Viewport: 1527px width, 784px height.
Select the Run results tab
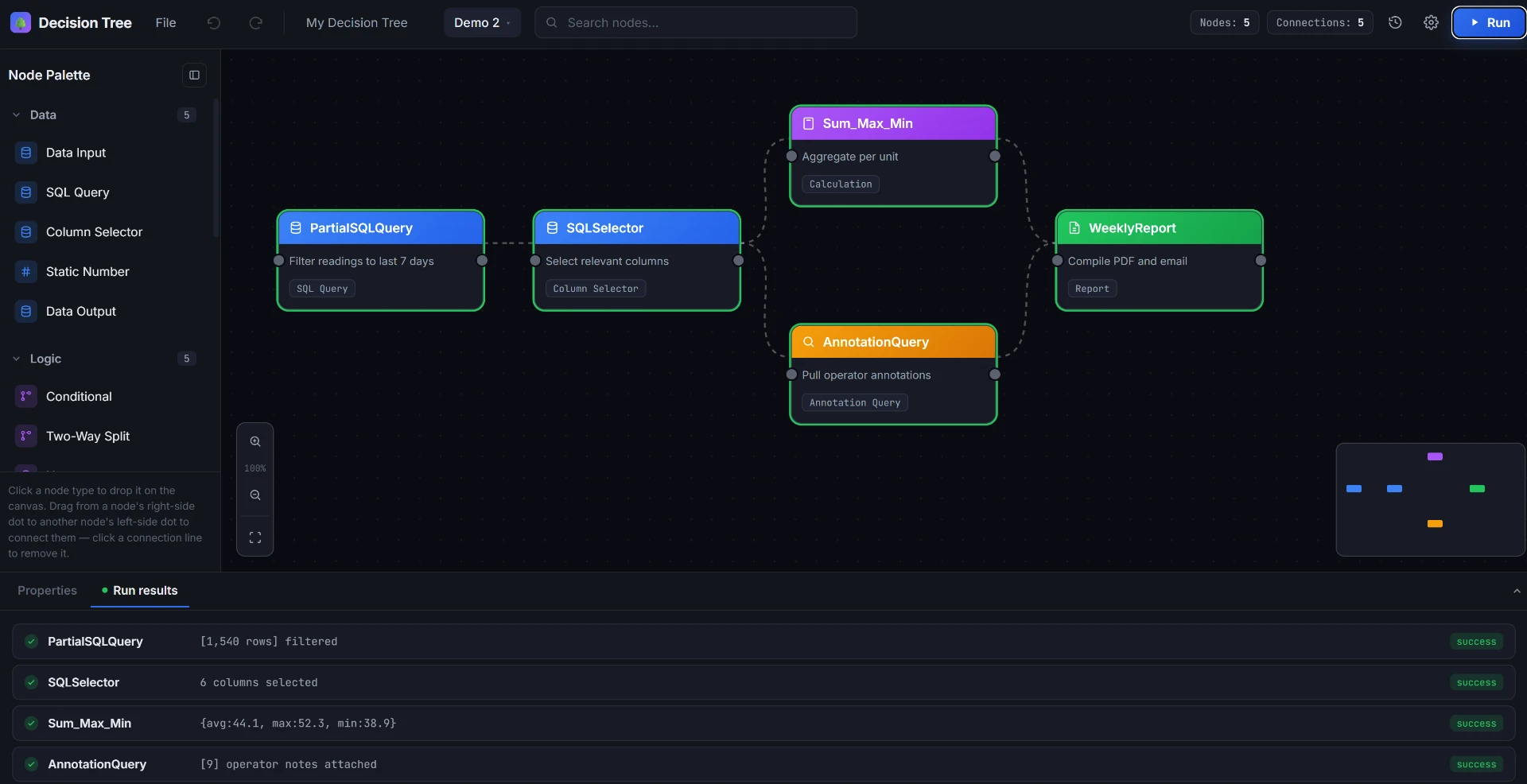[140, 590]
